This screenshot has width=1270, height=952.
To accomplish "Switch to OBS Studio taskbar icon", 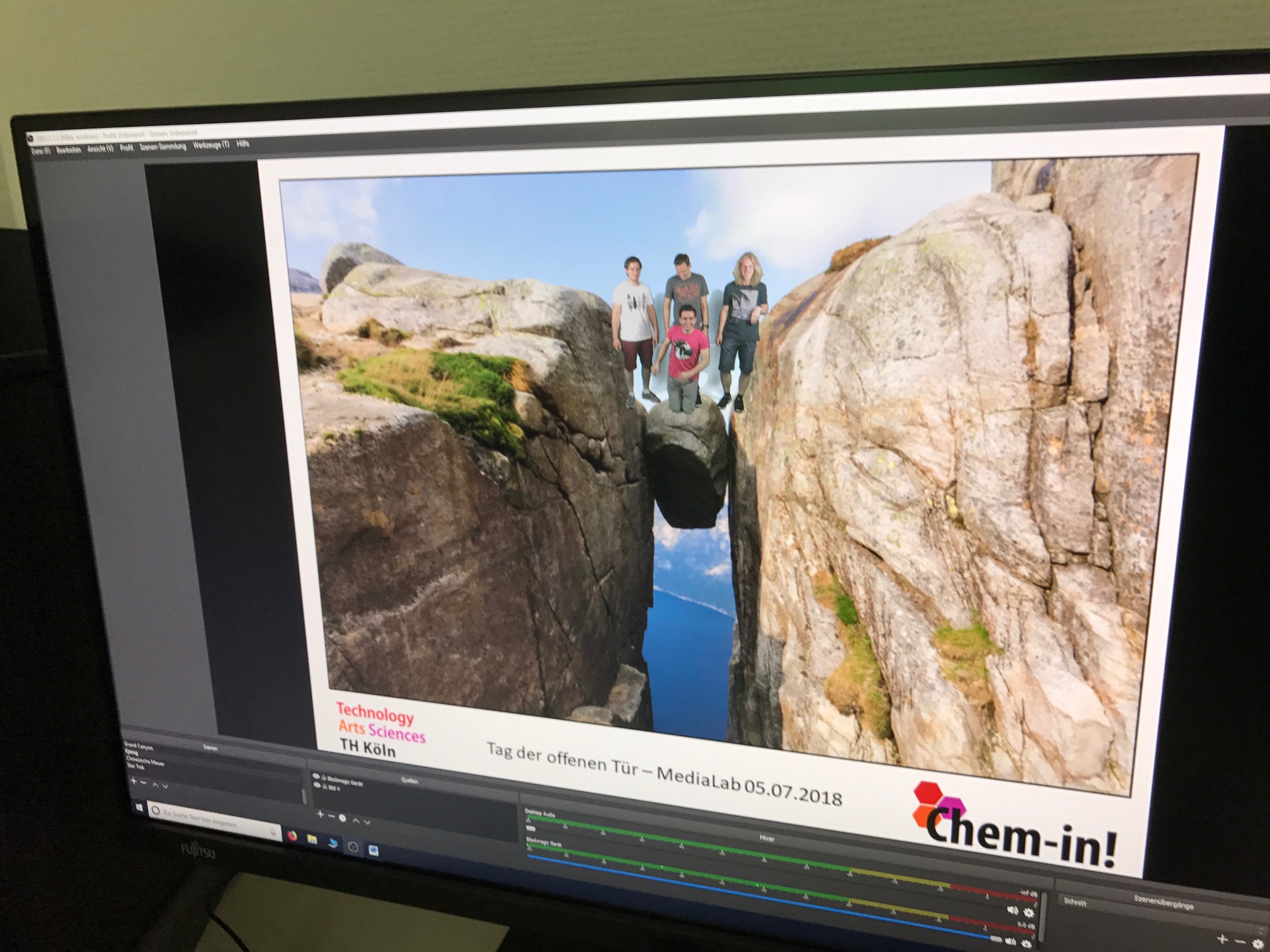I will [x=353, y=847].
